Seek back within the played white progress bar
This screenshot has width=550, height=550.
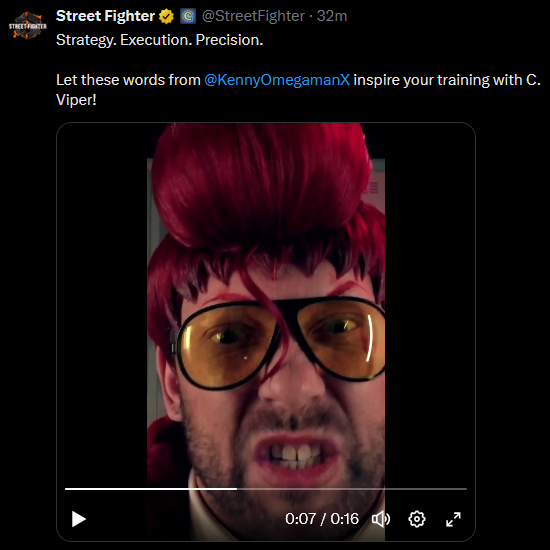[x=151, y=488]
